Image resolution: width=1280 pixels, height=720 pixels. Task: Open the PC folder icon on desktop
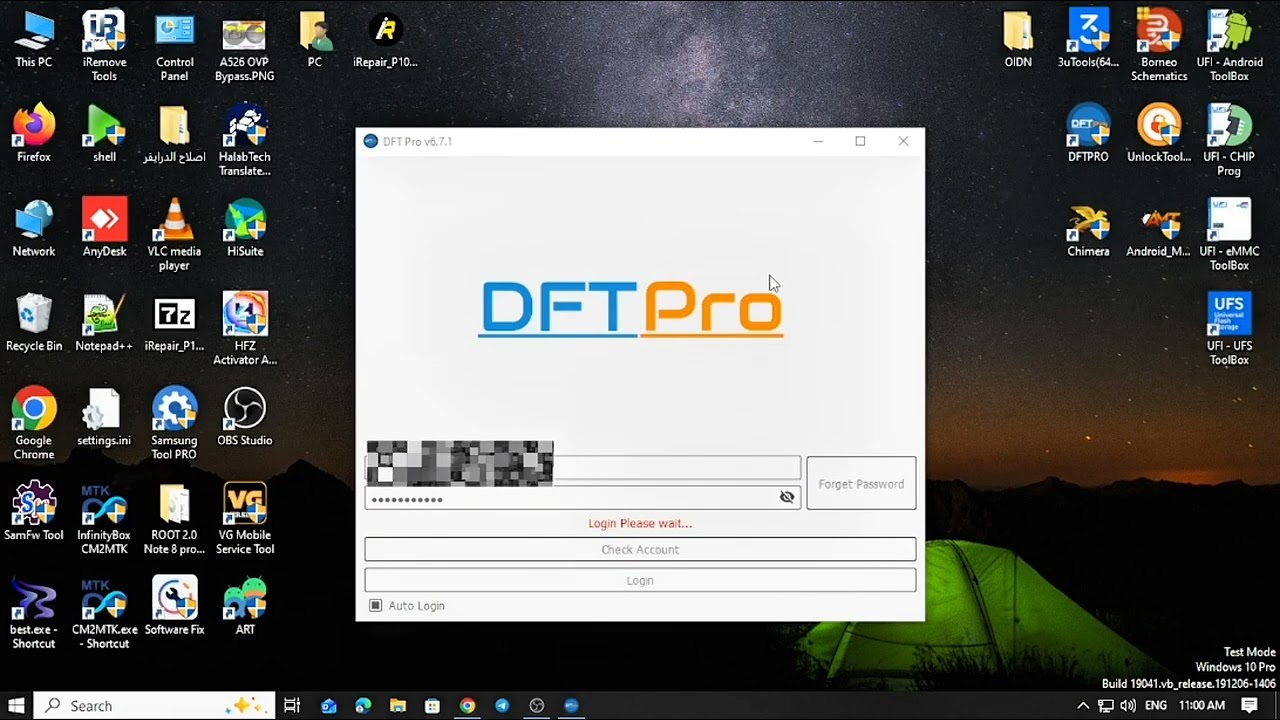pos(315,40)
